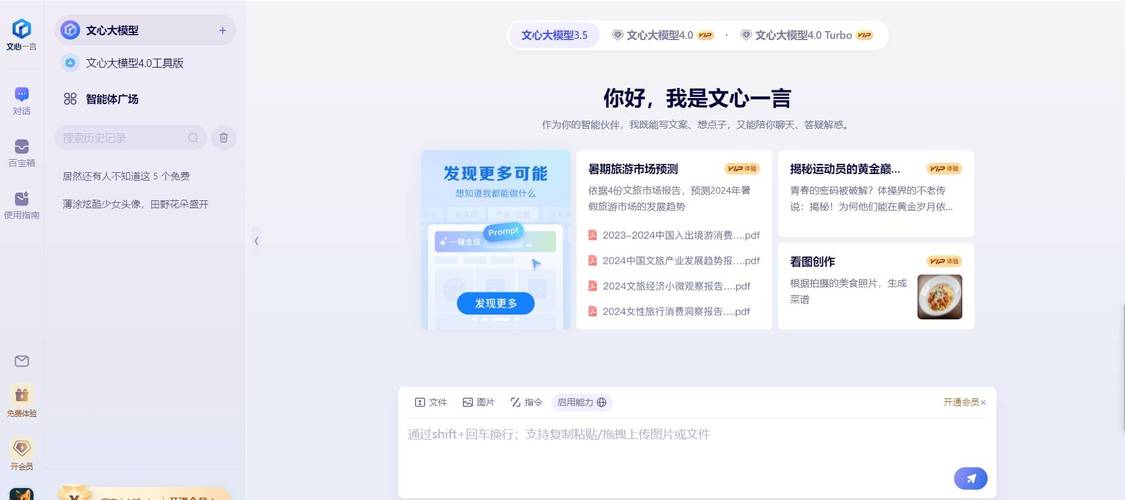Open 智能体广场 agent plaza

pos(111,99)
